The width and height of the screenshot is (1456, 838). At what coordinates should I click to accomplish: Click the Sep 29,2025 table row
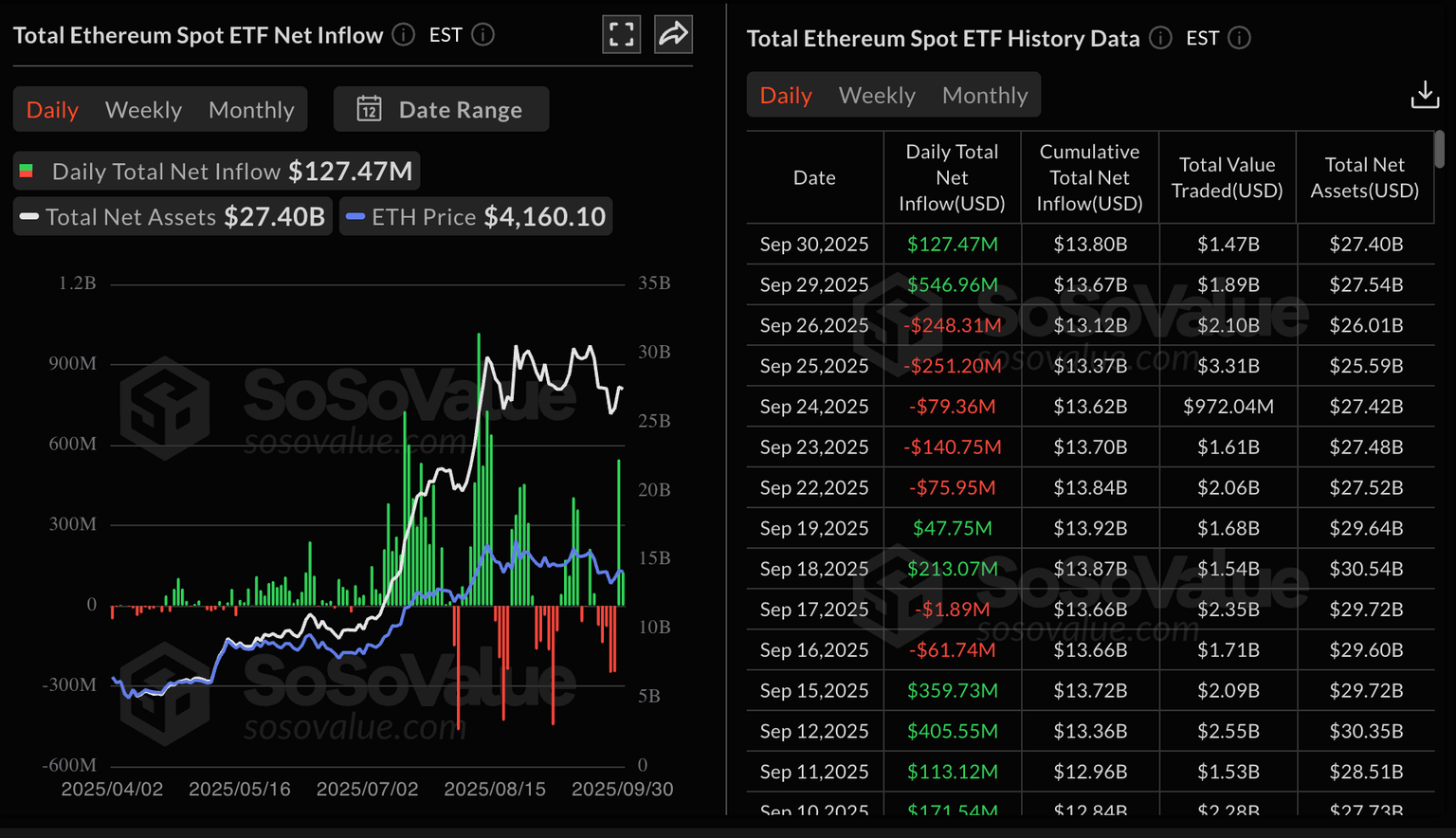(1090, 284)
